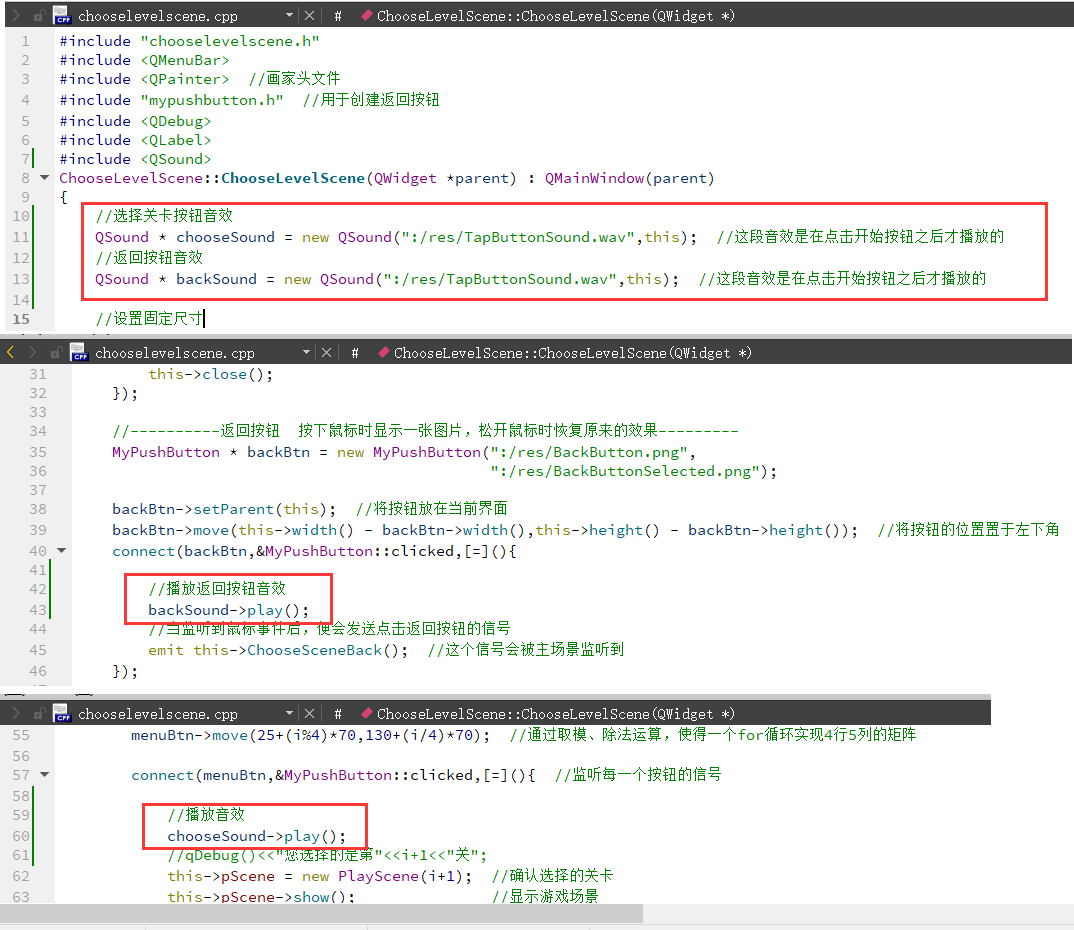Collapse the lambda fold arrow at line 57
Image resolution: width=1074 pixels, height=930 pixels.
[45, 775]
